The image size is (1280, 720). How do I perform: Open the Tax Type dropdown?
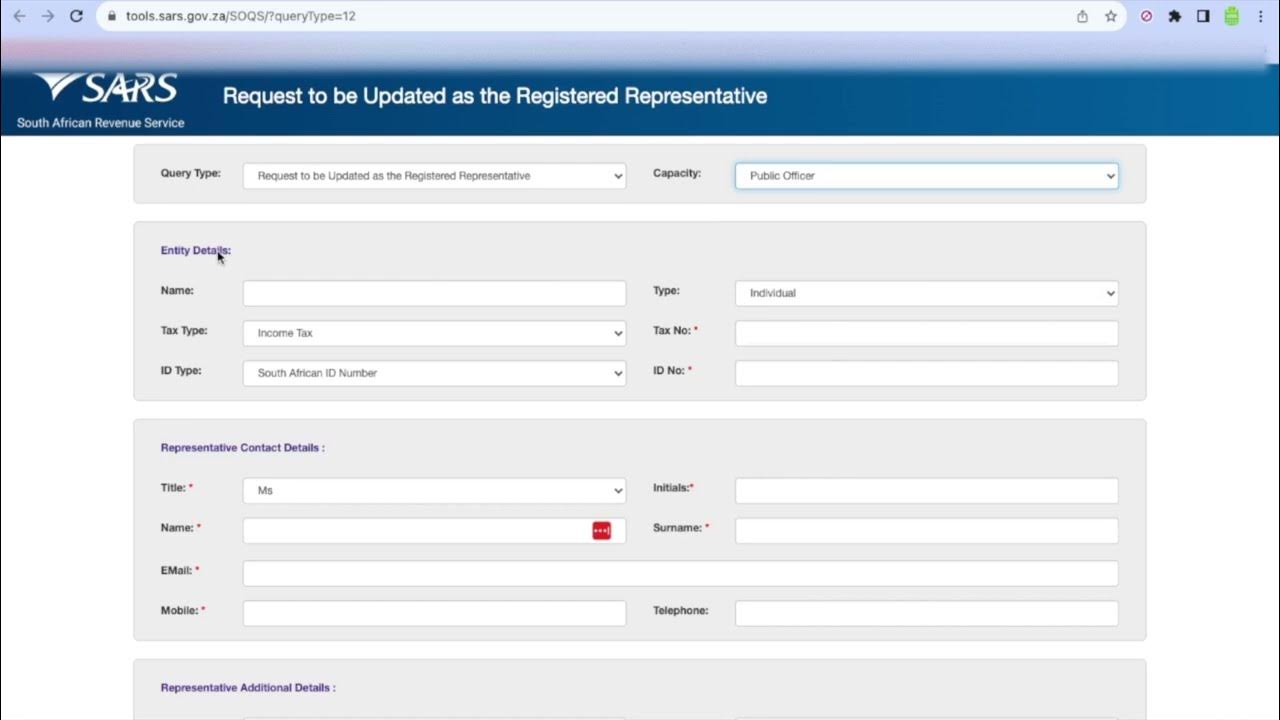[x=434, y=333]
